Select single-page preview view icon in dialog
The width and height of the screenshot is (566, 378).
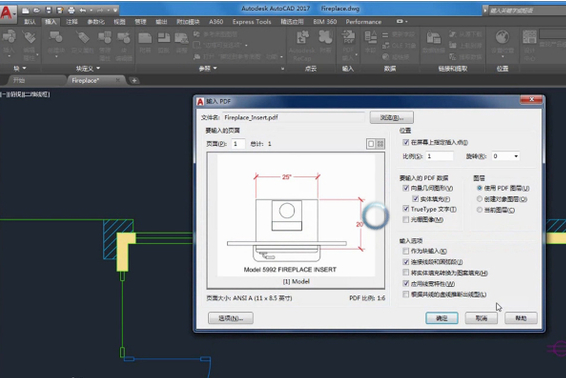(371, 144)
